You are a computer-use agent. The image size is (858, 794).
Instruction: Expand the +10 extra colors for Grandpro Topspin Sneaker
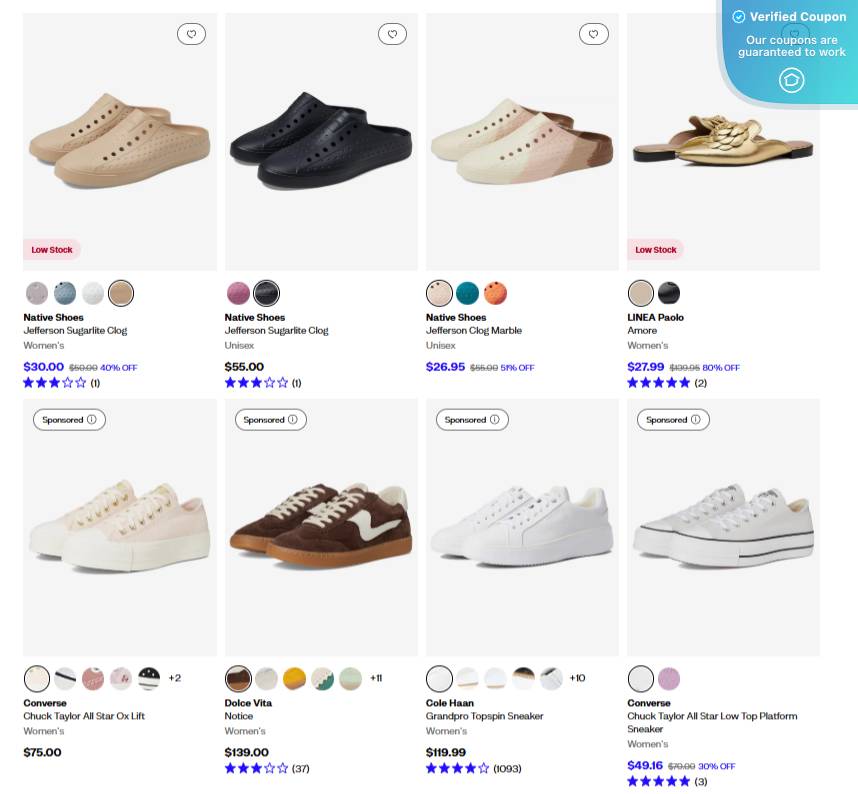[576, 678]
